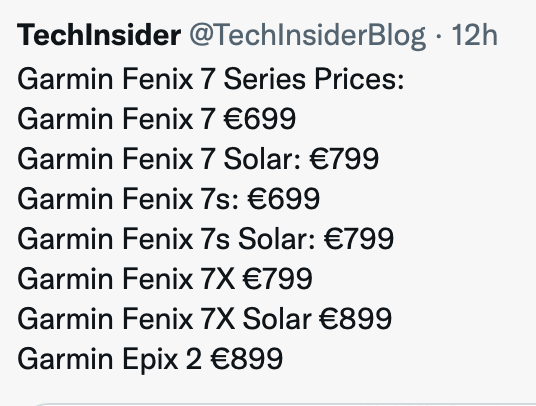Select the €799 price for Fenix 7s Solar
This screenshot has width=536, height=406.
coord(359,239)
